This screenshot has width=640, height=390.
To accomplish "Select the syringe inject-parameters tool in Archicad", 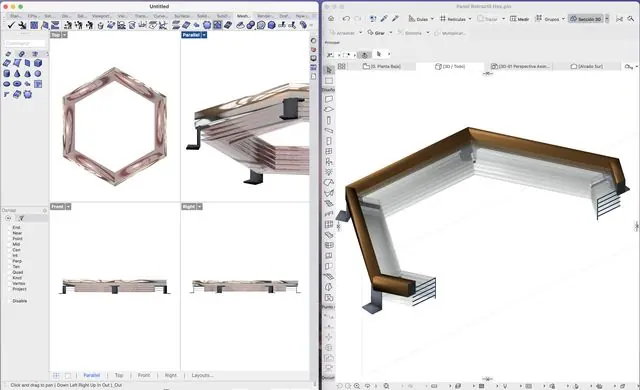I will pos(395,18).
